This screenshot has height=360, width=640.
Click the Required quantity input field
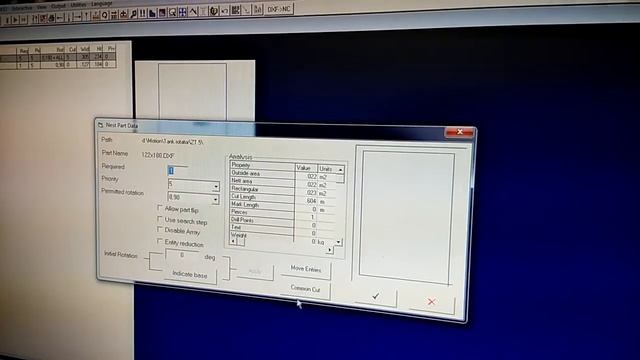point(178,171)
